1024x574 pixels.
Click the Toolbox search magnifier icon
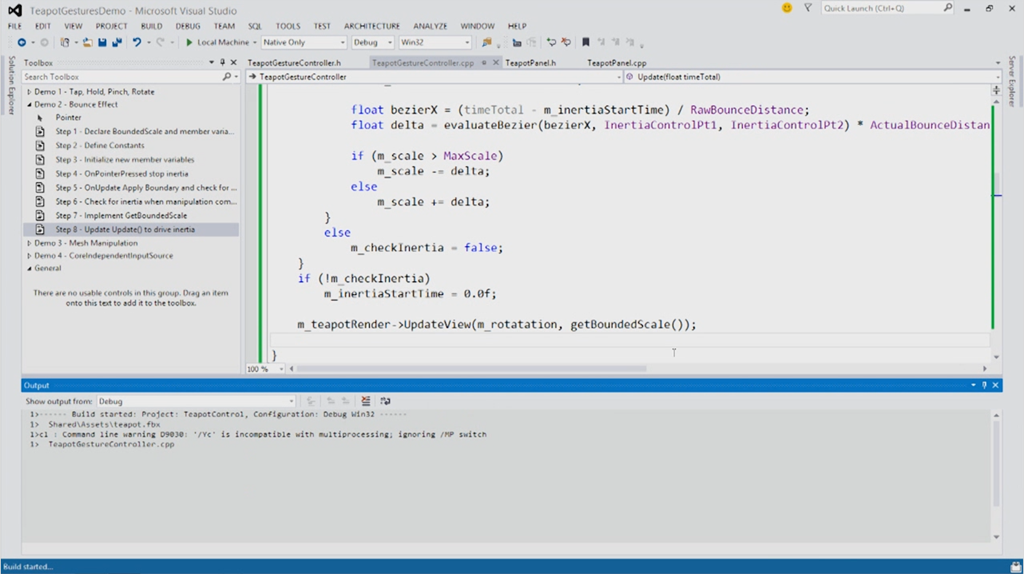(227, 77)
